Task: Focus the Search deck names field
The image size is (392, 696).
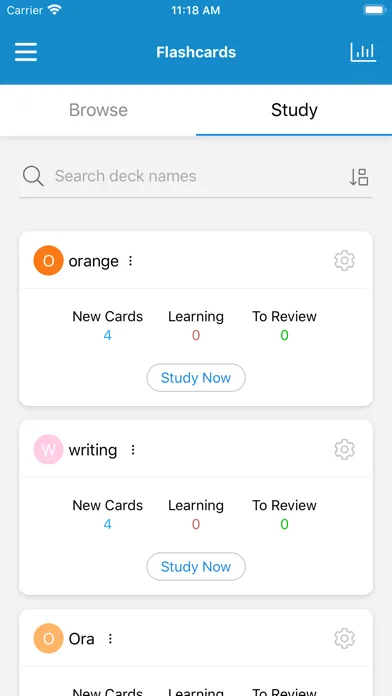Action: pos(196,176)
